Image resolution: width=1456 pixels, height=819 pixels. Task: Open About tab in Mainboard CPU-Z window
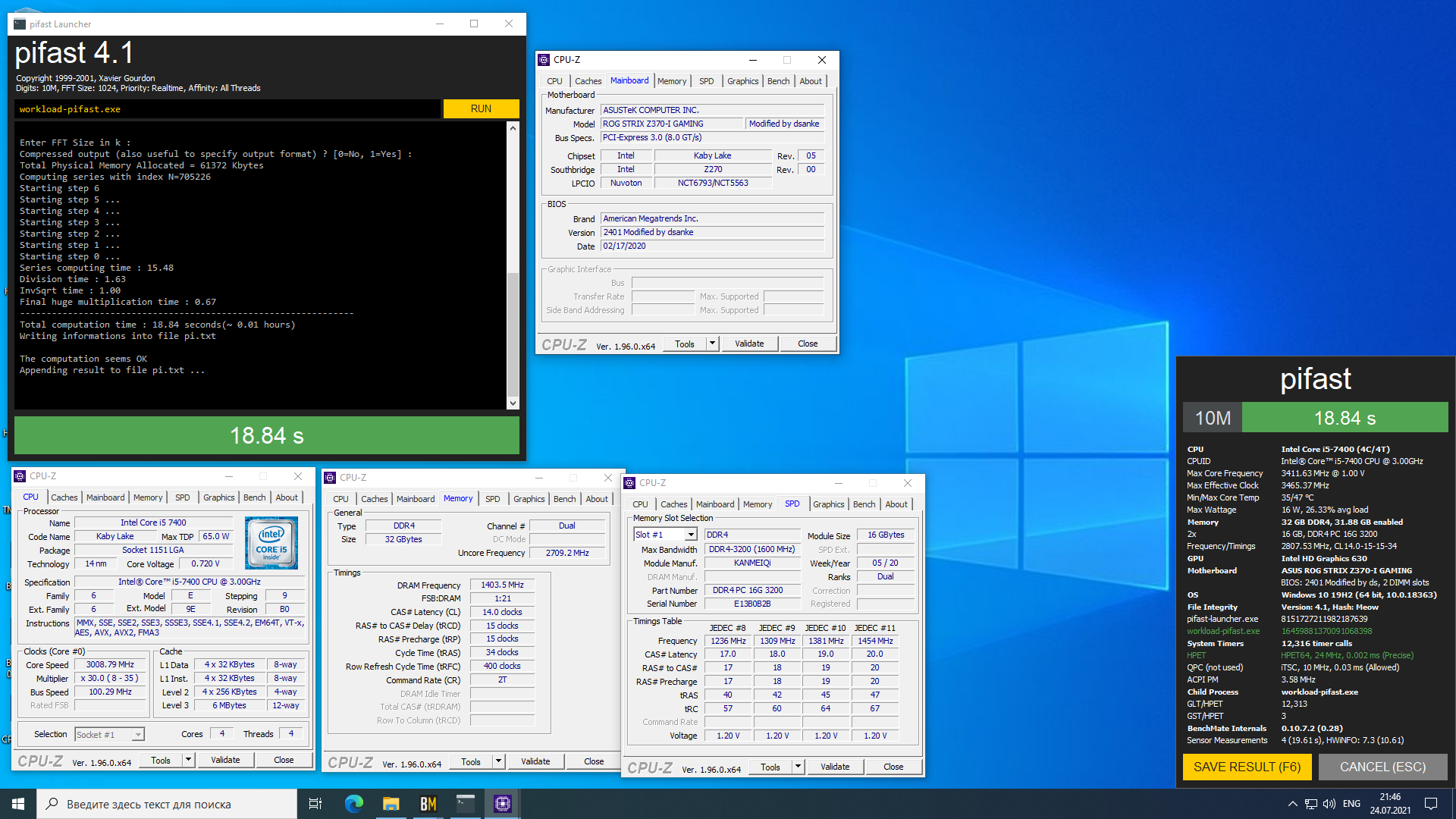pyautogui.click(x=810, y=81)
